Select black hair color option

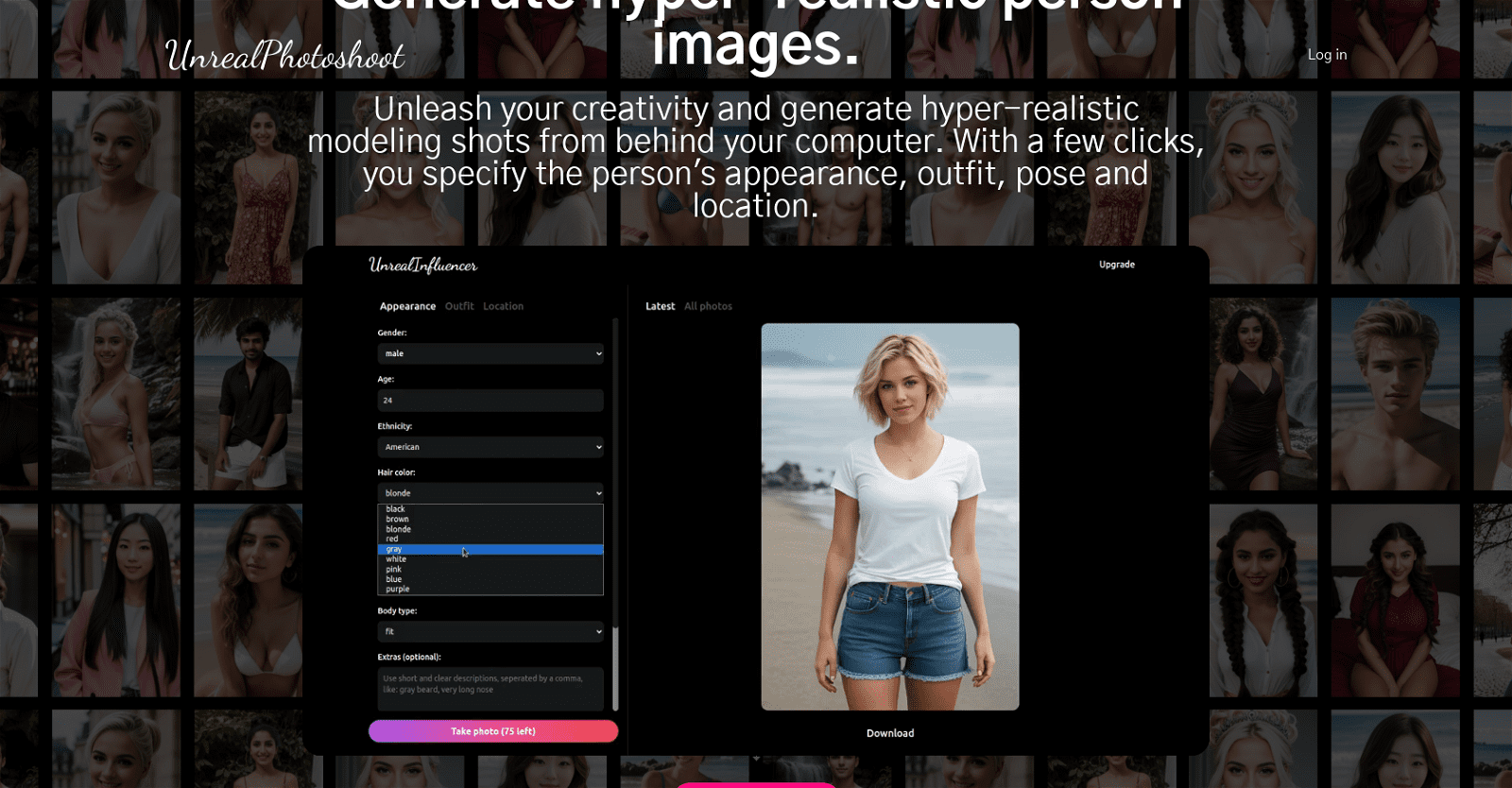click(395, 509)
